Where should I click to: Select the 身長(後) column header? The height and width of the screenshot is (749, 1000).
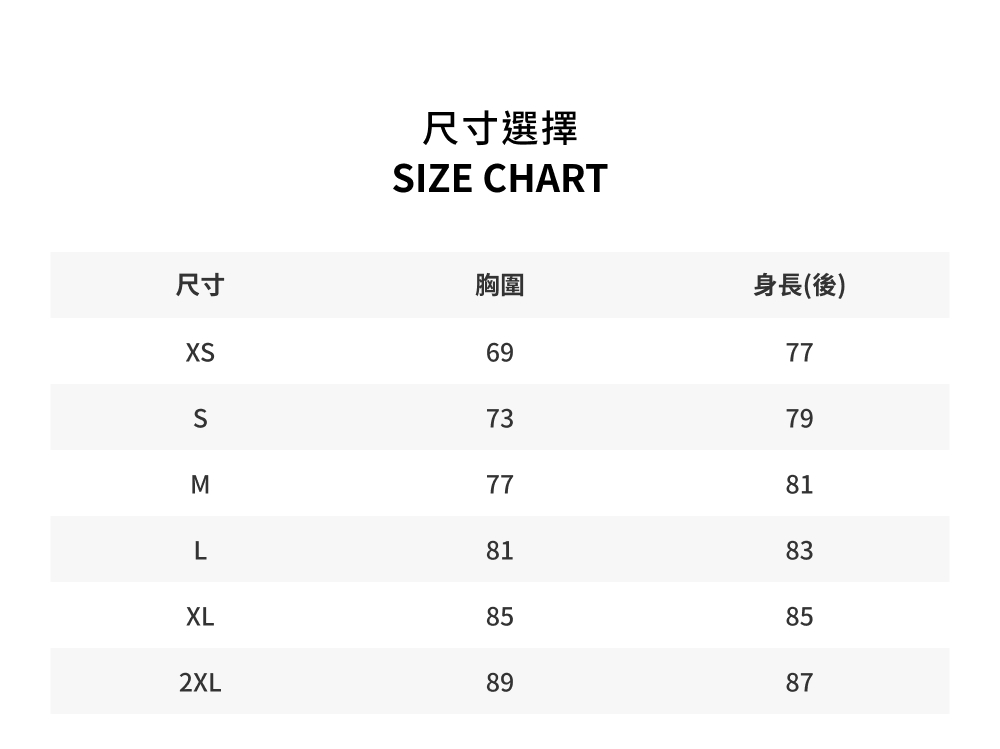(x=800, y=285)
